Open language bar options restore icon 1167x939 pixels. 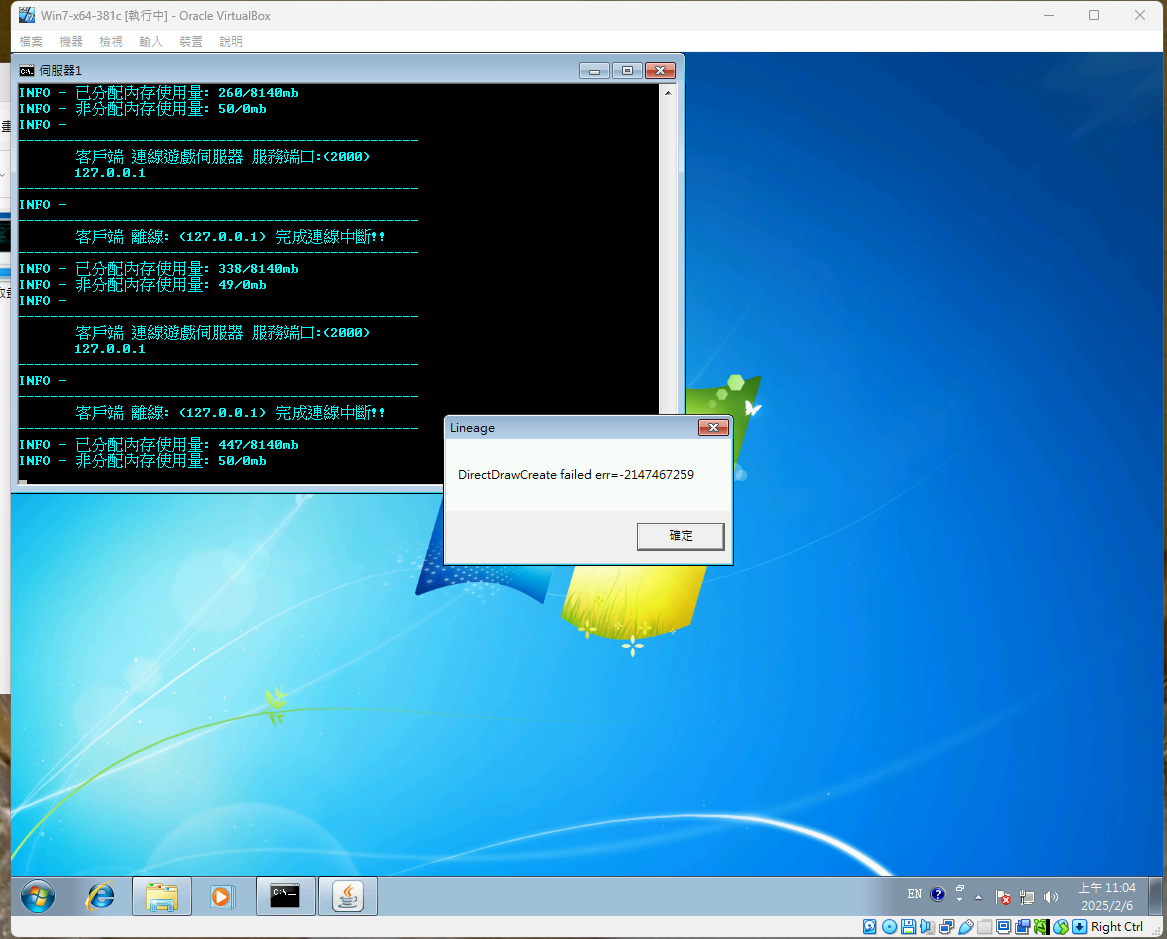click(959, 888)
